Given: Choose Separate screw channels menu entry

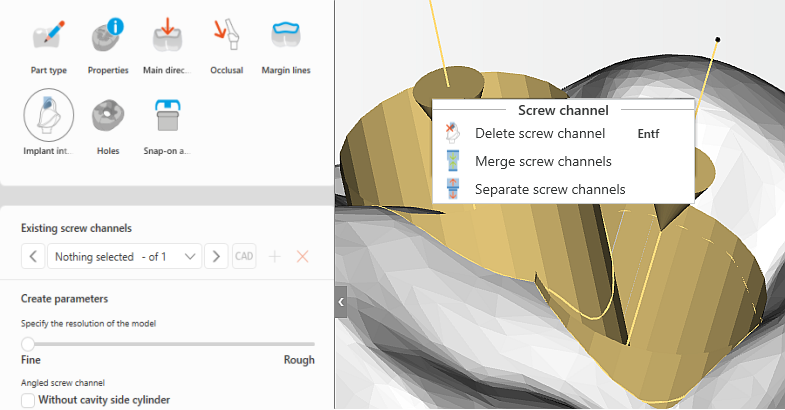Looking at the screenshot, I should (x=563, y=189).
